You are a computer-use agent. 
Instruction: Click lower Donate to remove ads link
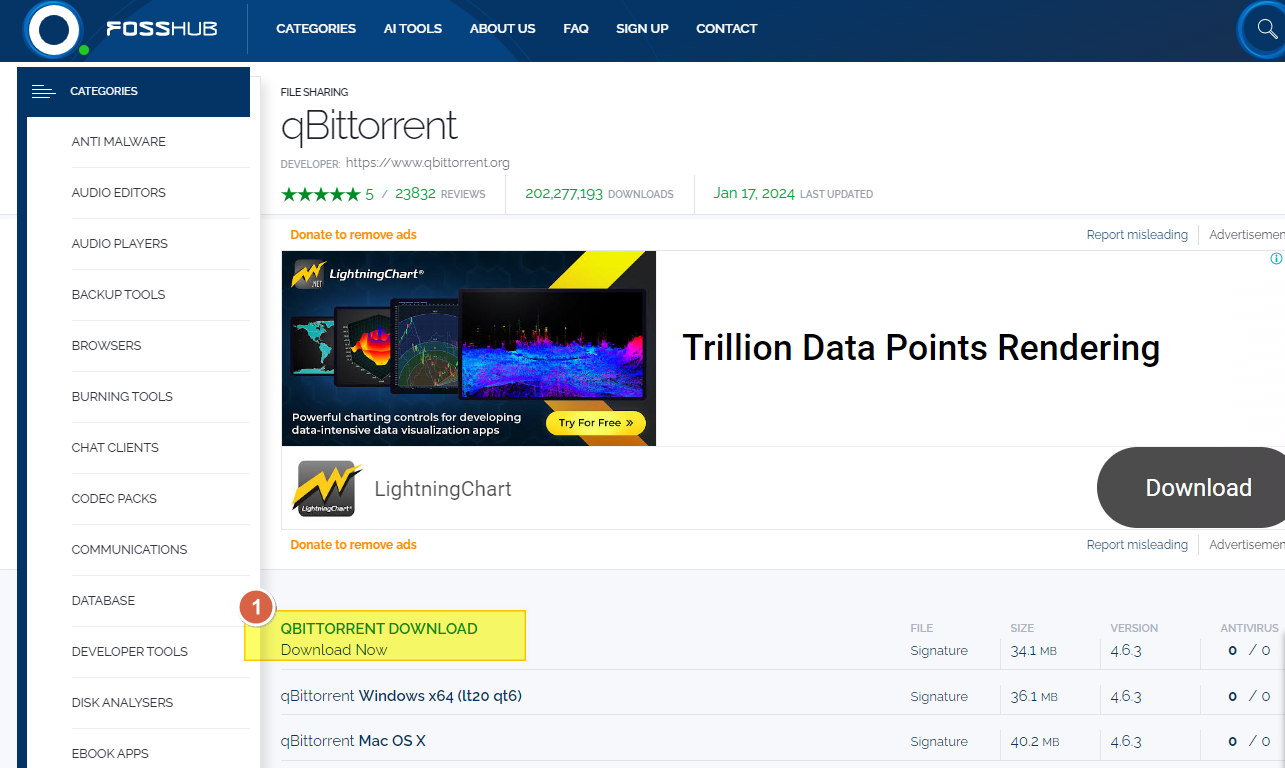[353, 545]
